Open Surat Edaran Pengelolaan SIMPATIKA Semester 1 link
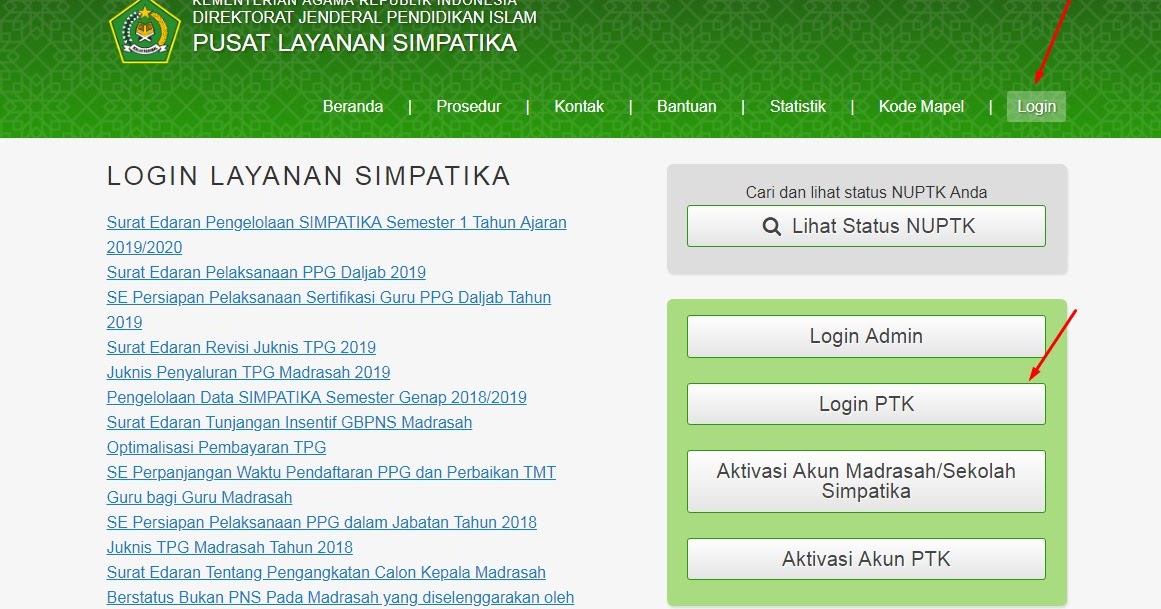 (336, 222)
